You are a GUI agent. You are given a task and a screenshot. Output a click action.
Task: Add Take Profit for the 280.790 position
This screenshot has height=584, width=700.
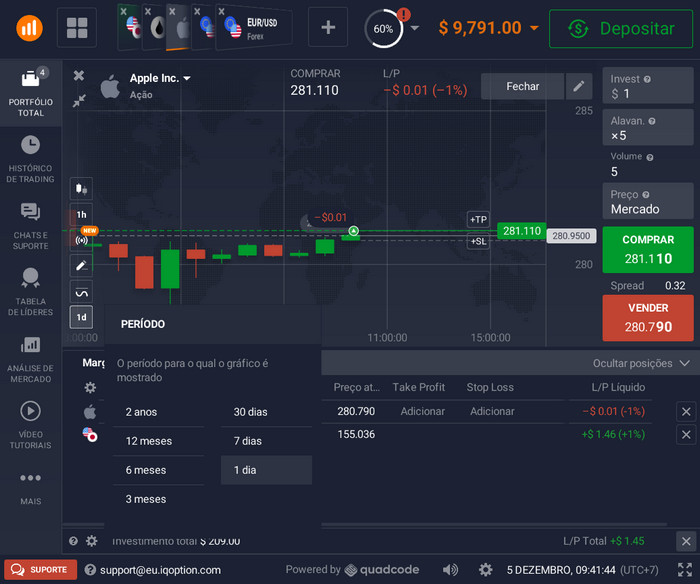[422, 411]
